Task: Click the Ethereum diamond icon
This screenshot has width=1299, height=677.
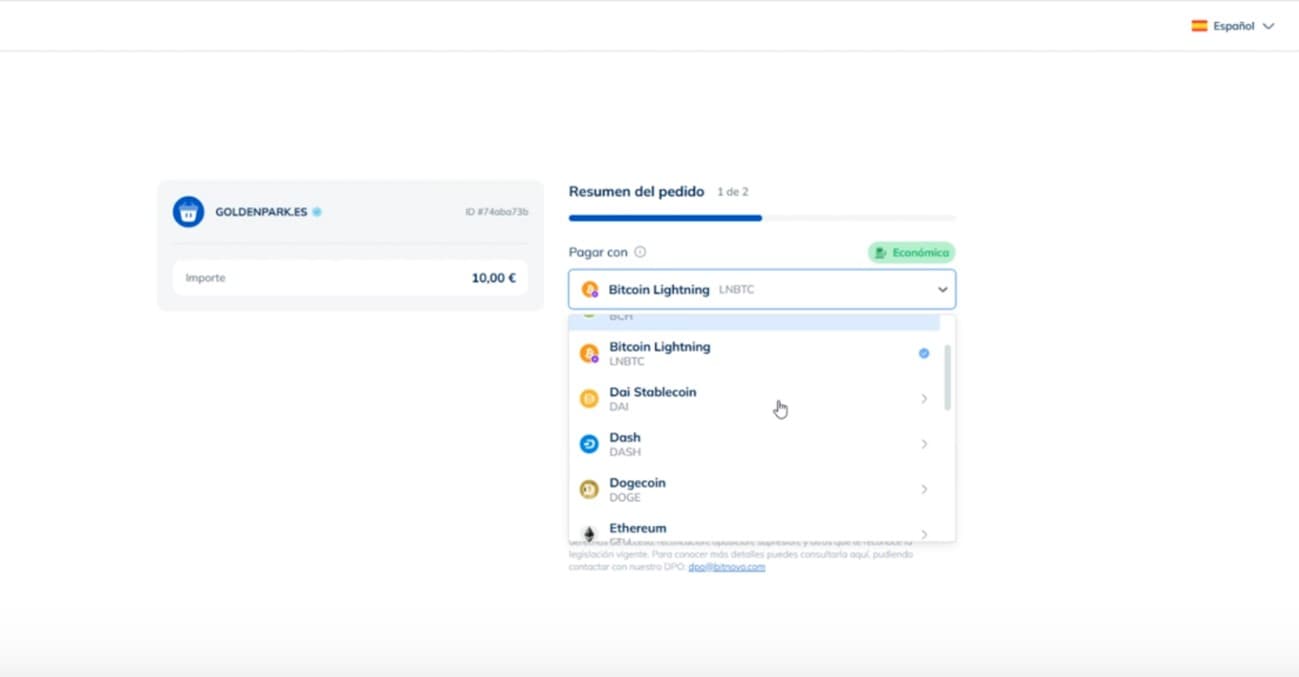Action: point(589,533)
